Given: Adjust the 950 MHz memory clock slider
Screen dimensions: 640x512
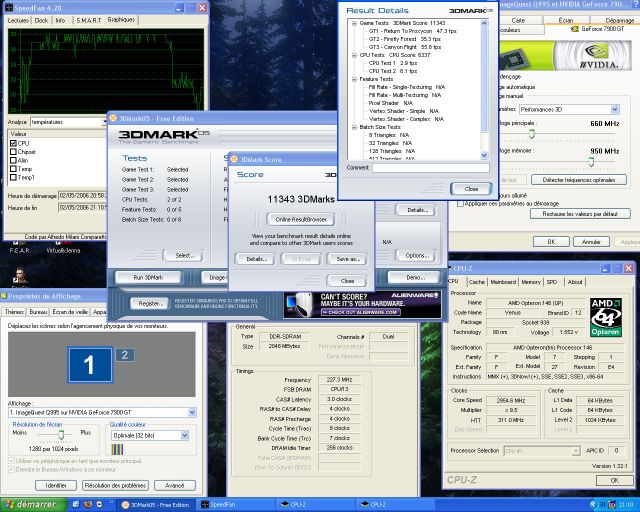Looking at the screenshot, I should tap(591, 162).
